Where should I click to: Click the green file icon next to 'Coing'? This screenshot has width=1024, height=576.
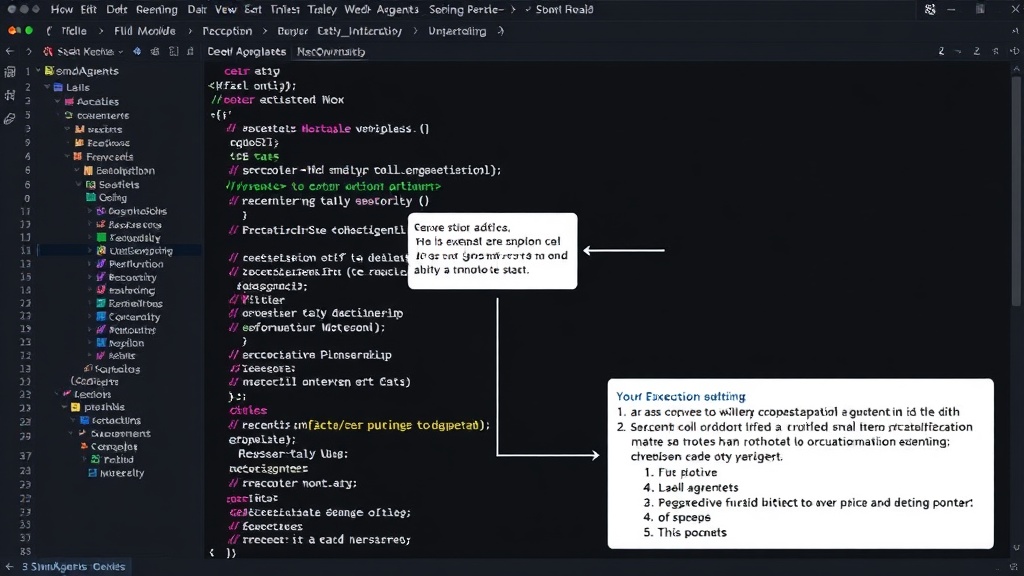pos(91,197)
